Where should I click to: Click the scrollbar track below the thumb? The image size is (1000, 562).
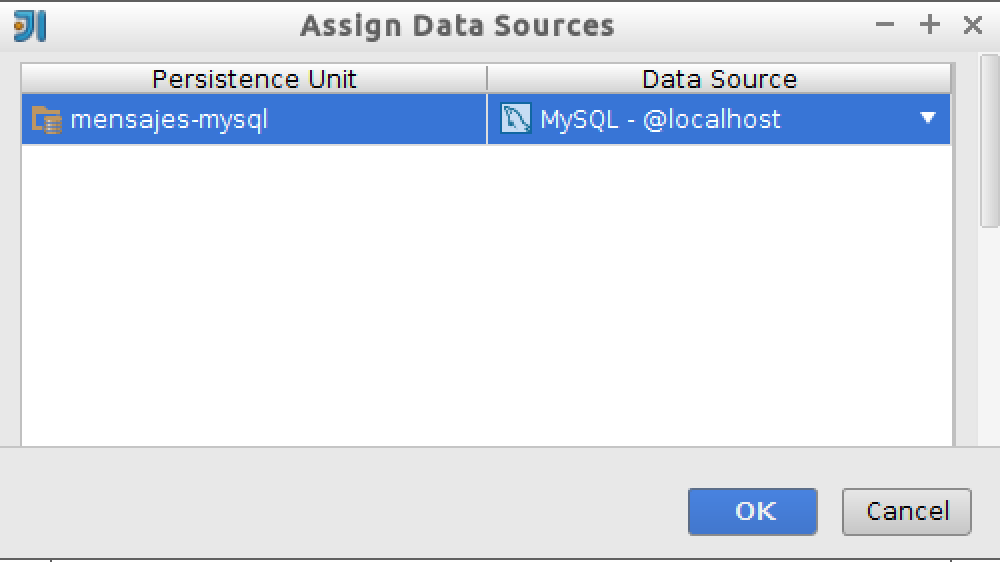pos(990,335)
